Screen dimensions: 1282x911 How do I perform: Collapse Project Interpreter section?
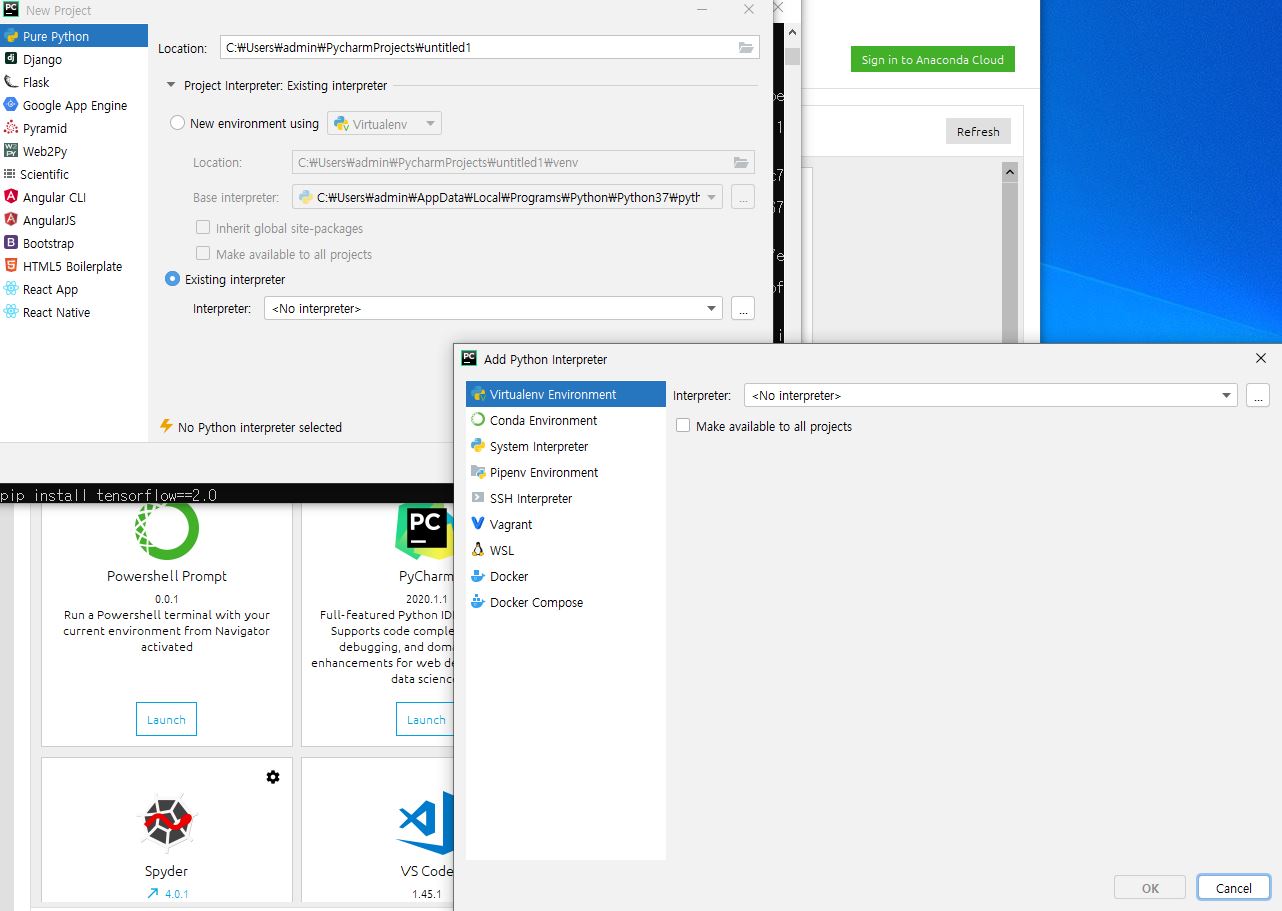[171, 86]
